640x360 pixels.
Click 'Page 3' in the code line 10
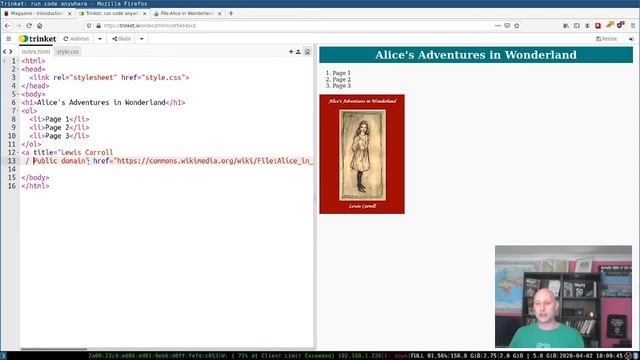coord(57,136)
